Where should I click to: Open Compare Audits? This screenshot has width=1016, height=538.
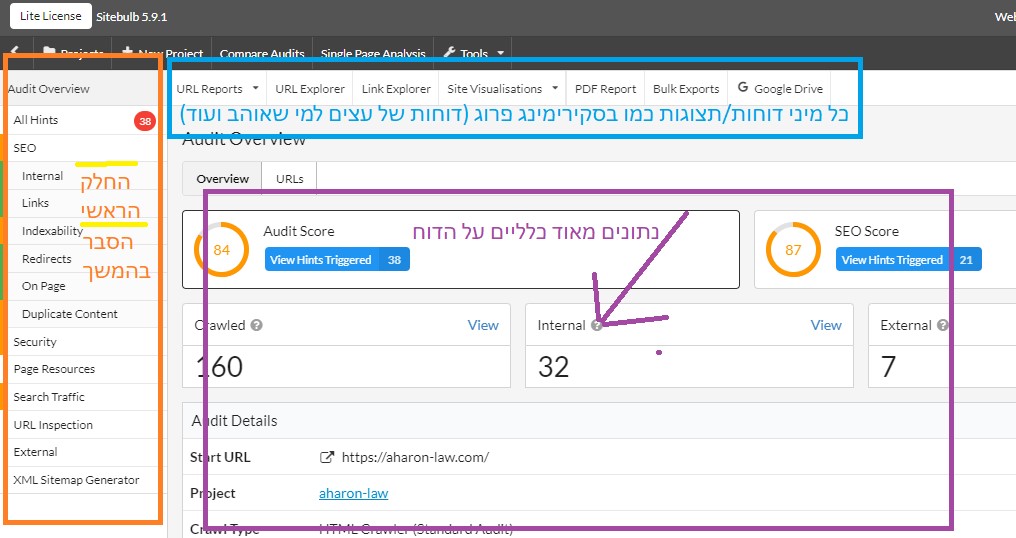(262, 53)
